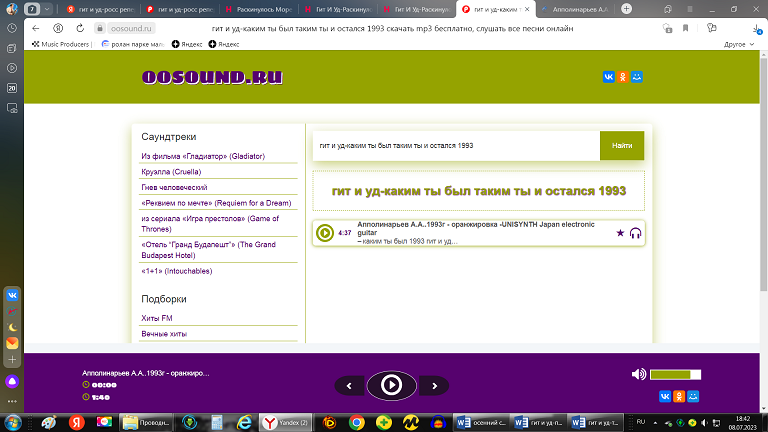Adjust the player volume slider
The width and height of the screenshot is (768, 432).
(675, 375)
